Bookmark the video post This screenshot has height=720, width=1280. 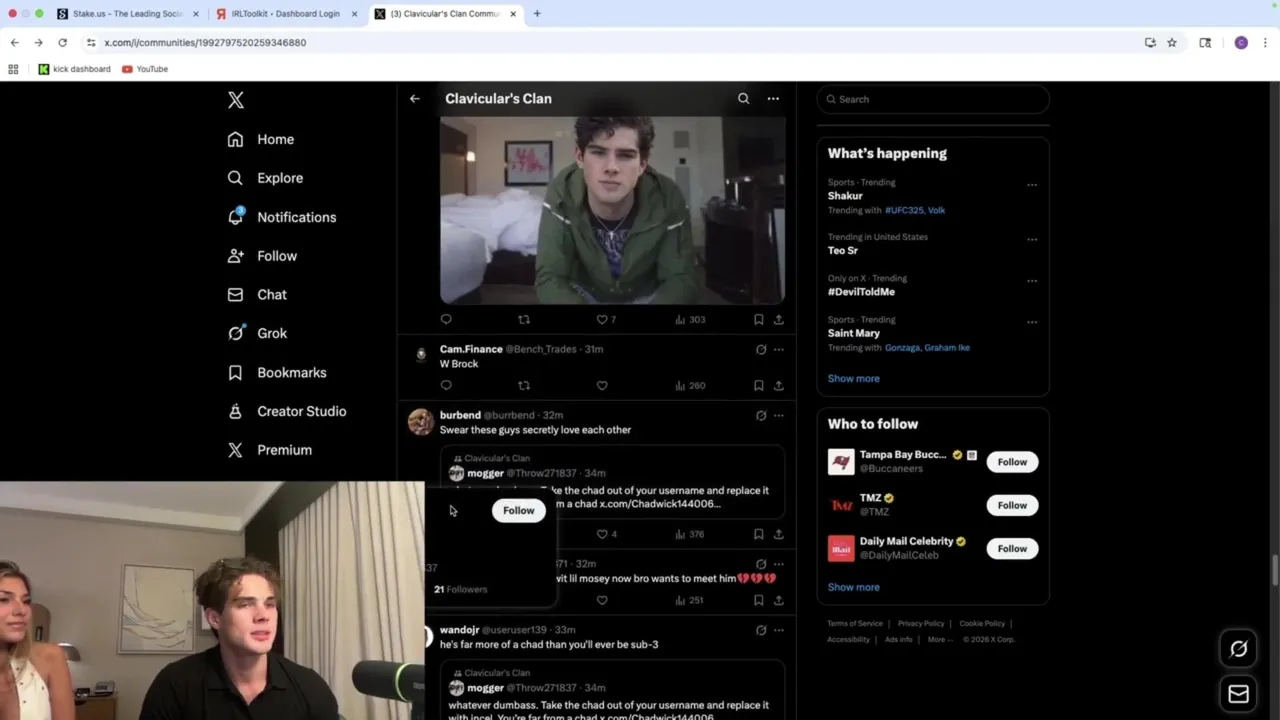(758, 320)
